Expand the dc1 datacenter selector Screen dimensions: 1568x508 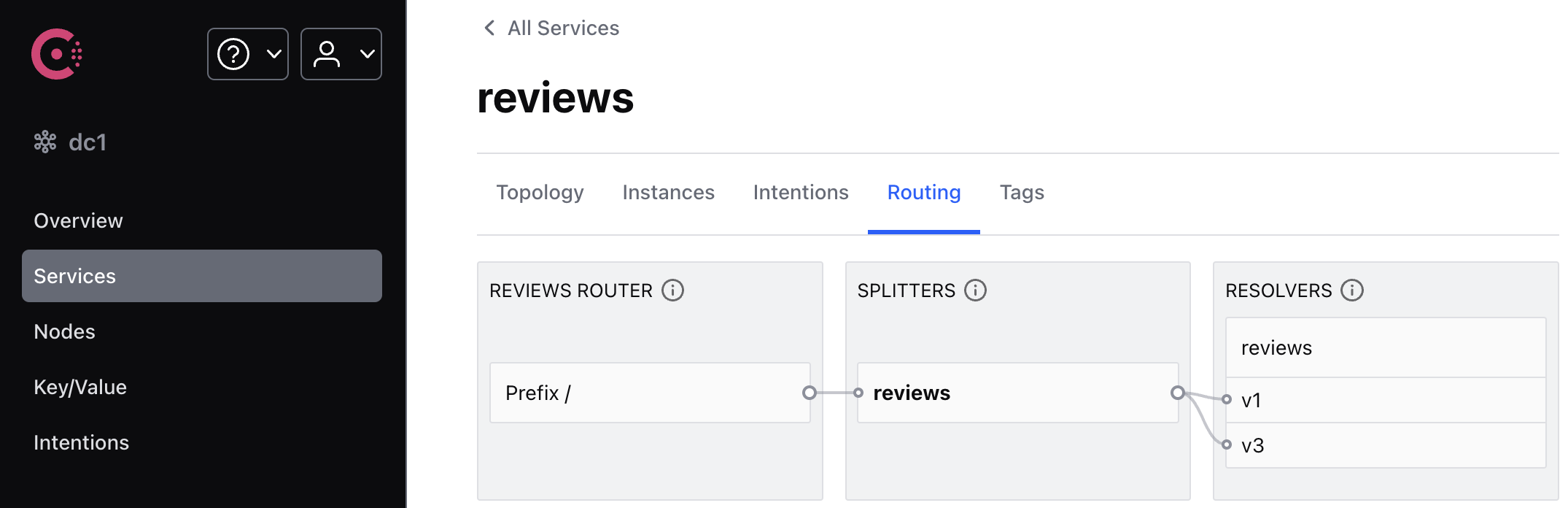(x=86, y=142)
